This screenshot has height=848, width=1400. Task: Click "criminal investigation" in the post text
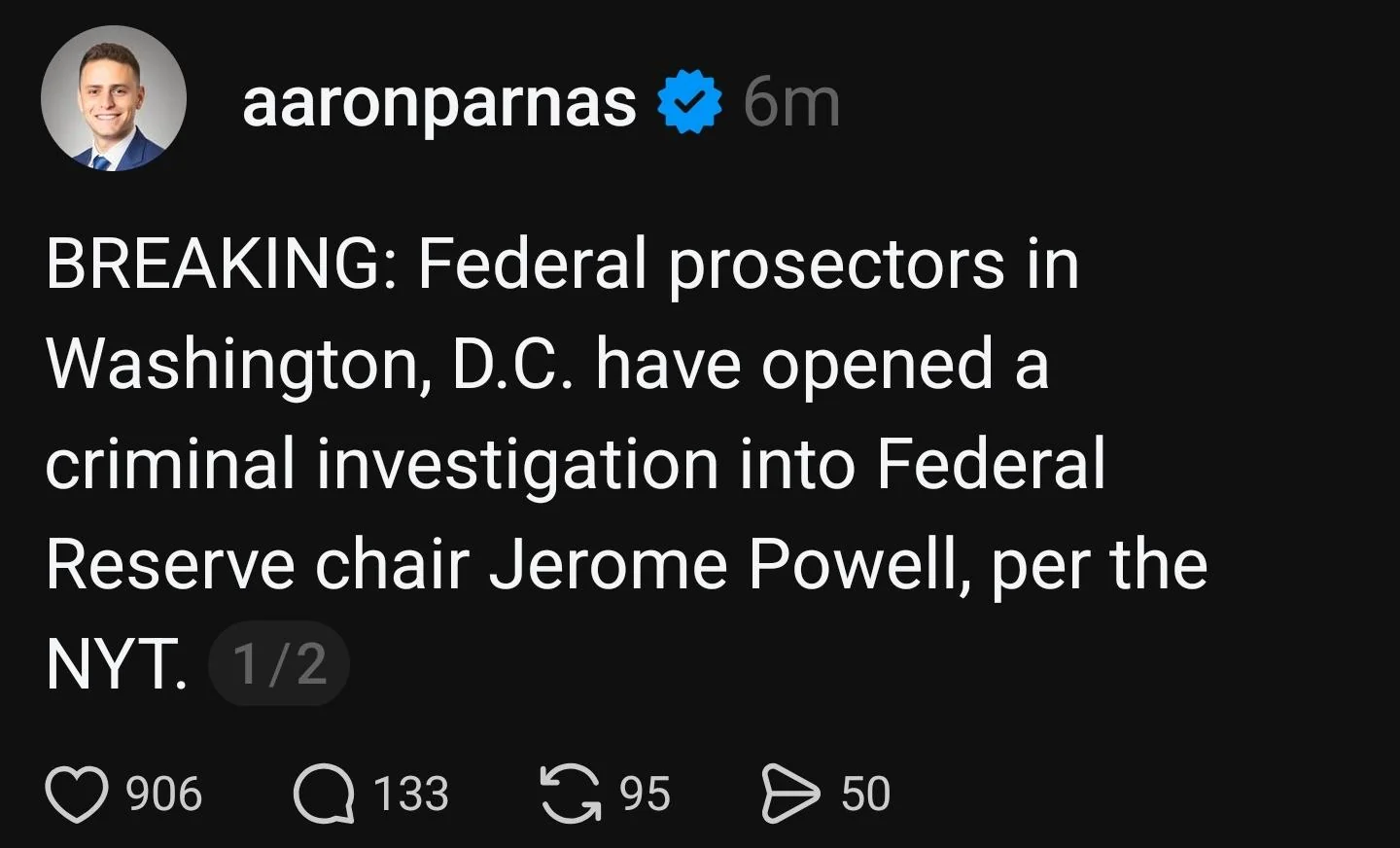tap(381, 464)
